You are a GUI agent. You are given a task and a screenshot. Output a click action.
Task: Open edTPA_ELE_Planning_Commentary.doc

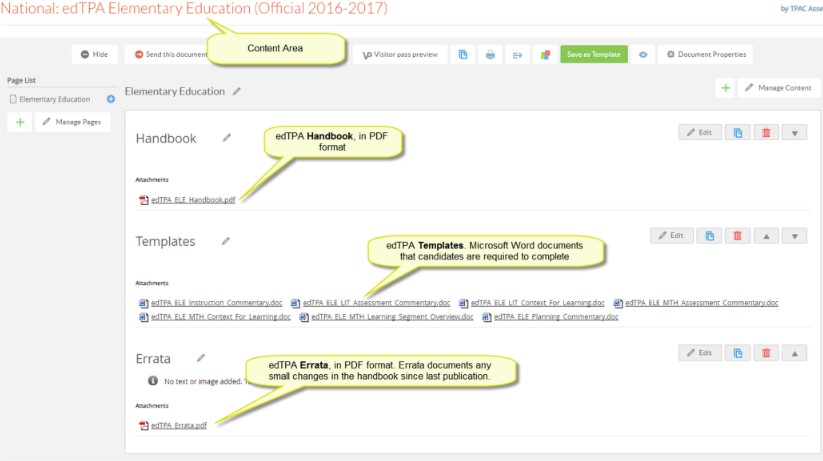[x=556, y=317]
